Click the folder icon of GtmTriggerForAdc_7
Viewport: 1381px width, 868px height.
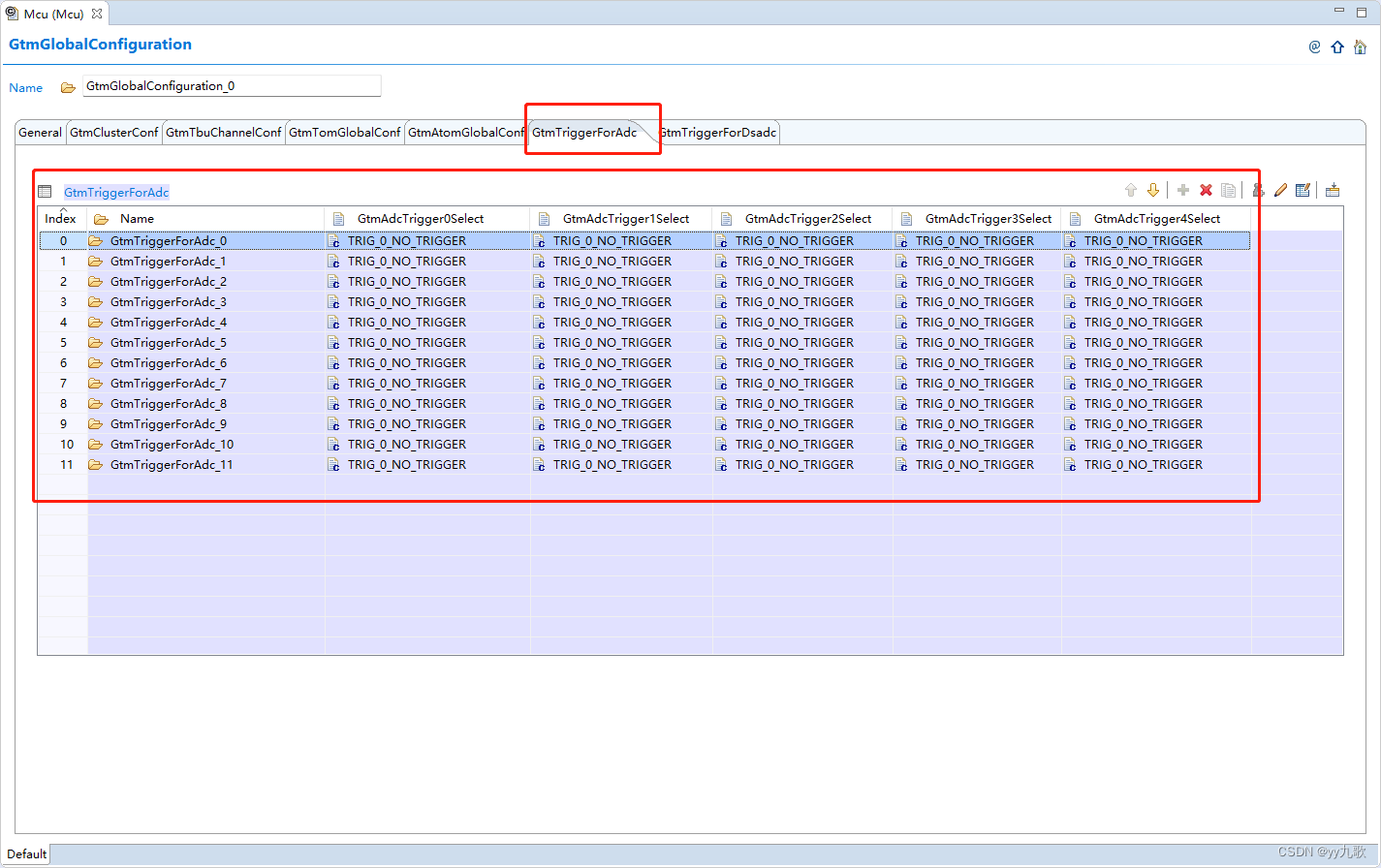95,384
